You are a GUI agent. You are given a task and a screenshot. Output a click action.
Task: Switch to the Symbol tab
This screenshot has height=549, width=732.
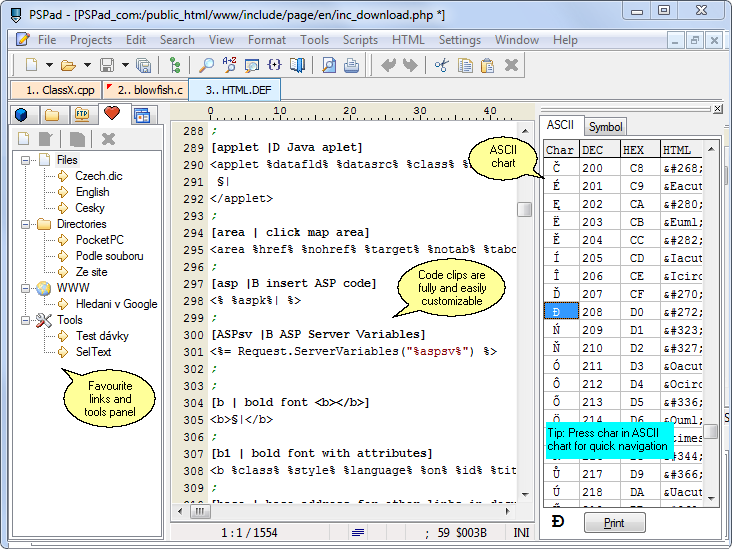[605, 127]
